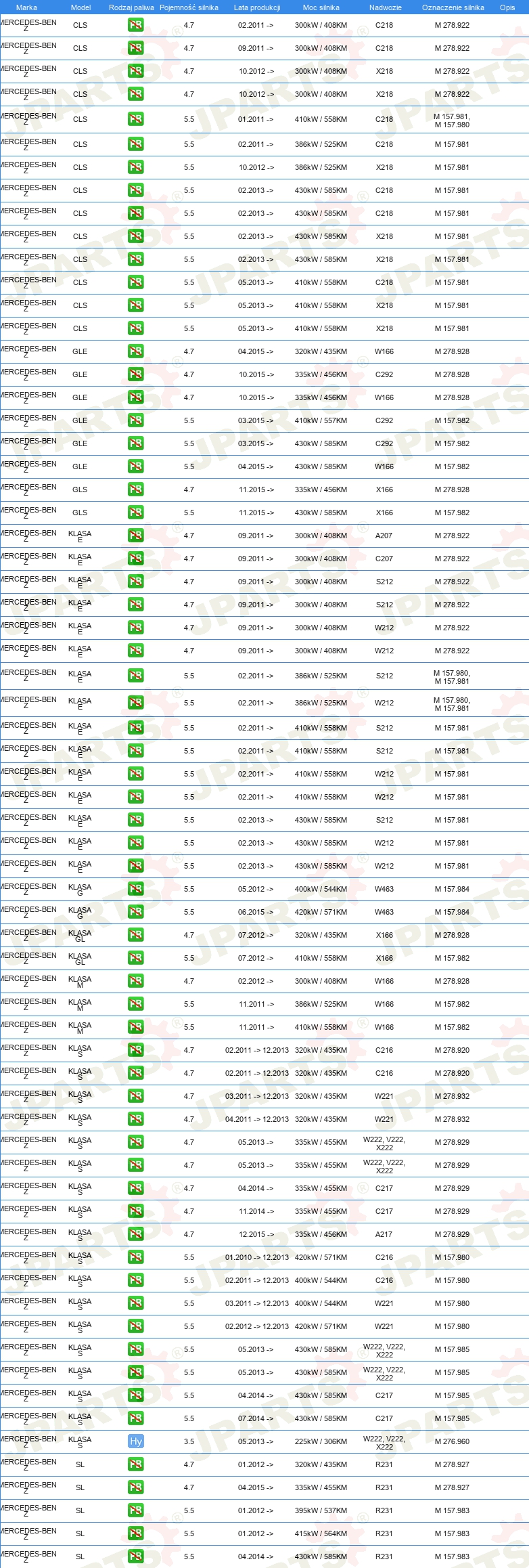
Task: Click petrol icon for Klasa M 386kW row
Action: tap(135, 1004)
